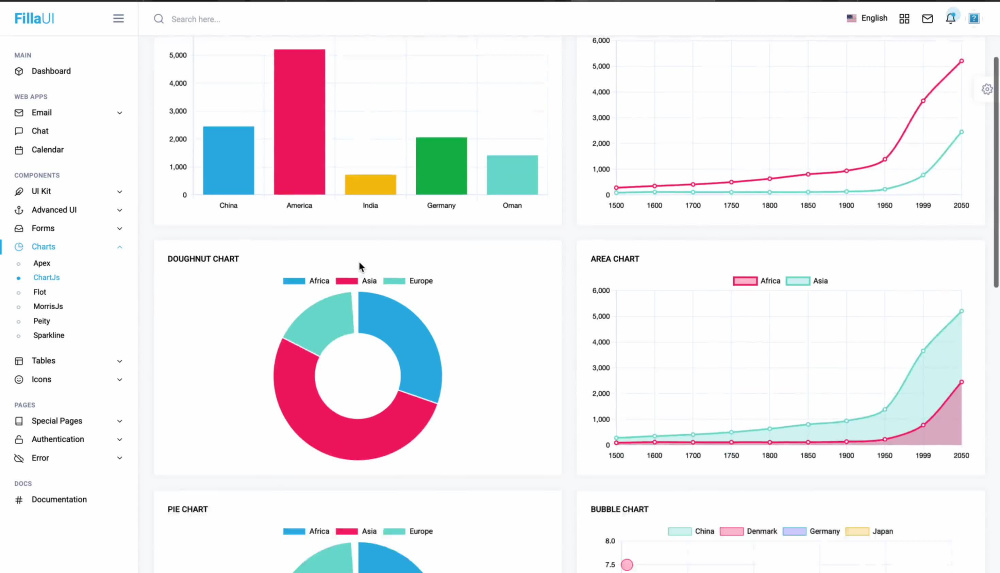This screenshot has width=1000, height=573.
Task: Expand the Authentication chevron
Action: pos(119,440)
